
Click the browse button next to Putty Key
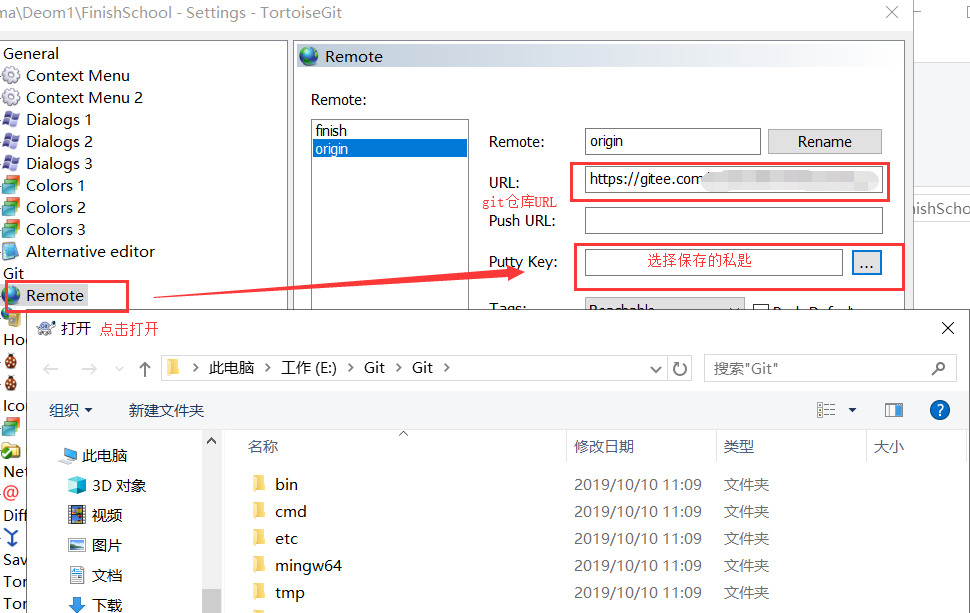[x=866, y=262]
